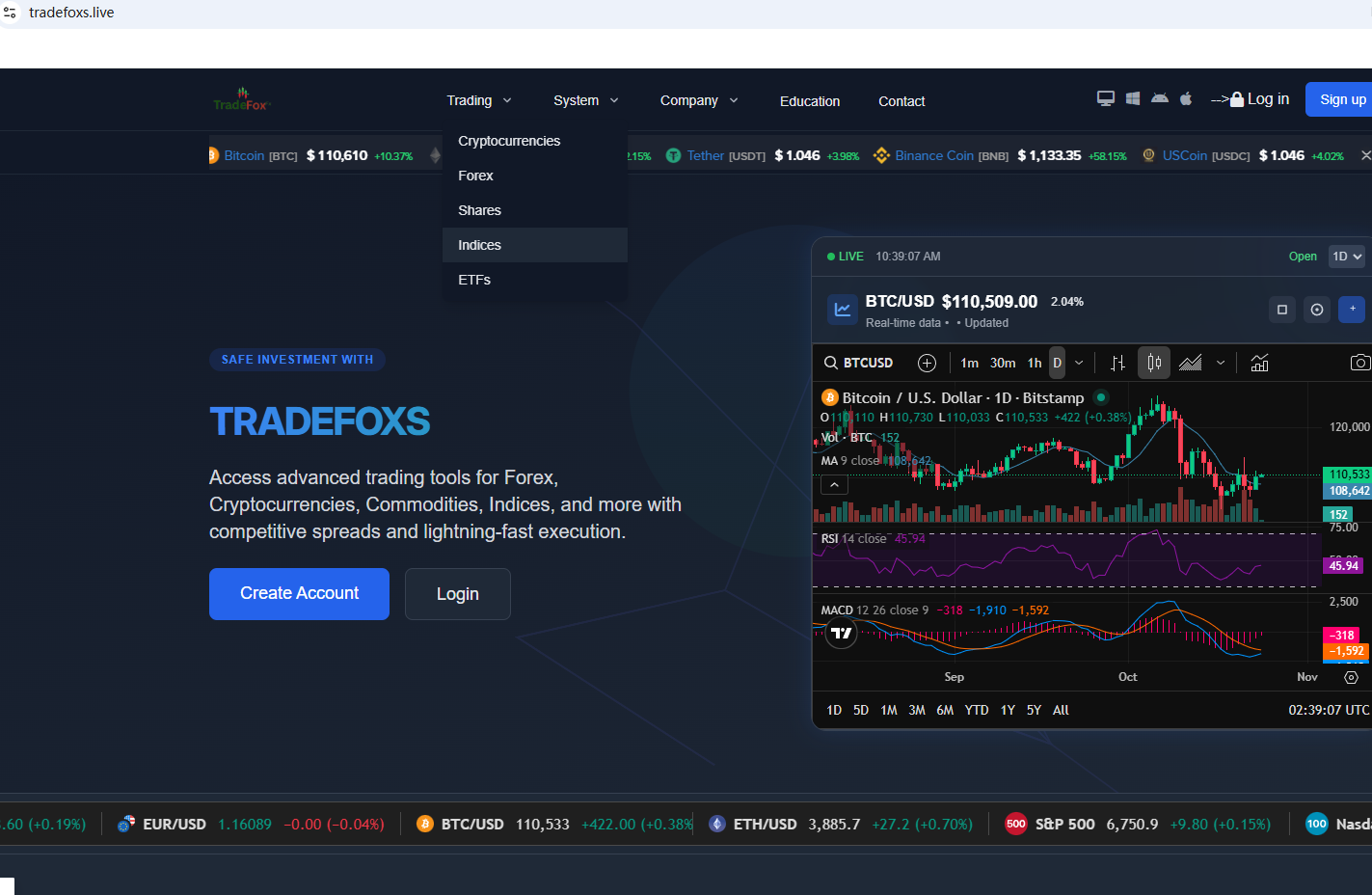This screenshot has width=1372, height=895.
Task: Set chart range to 1M
Action: 889,710
